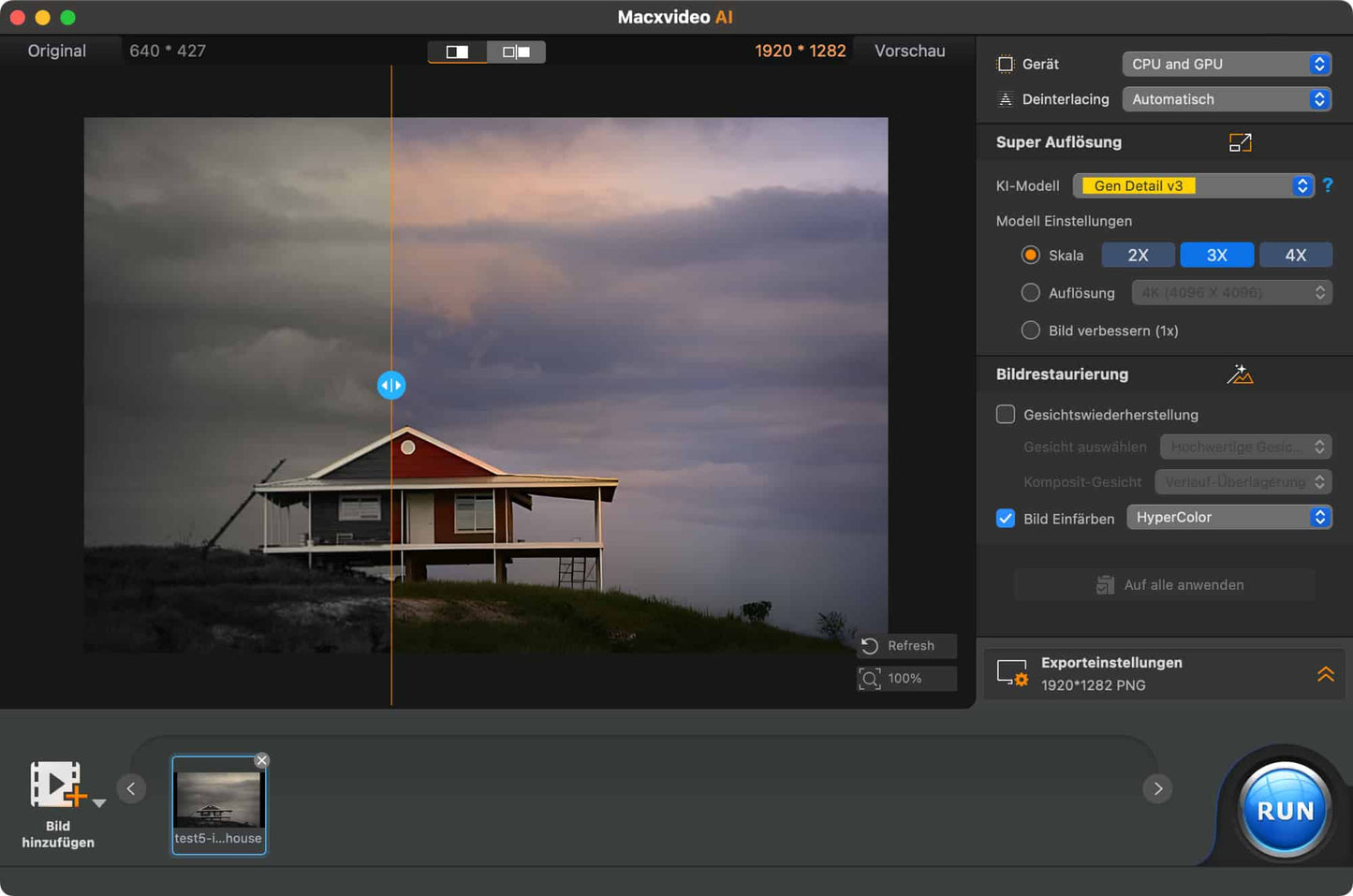Start processing with the RUN button

(x=1285, y=810)
